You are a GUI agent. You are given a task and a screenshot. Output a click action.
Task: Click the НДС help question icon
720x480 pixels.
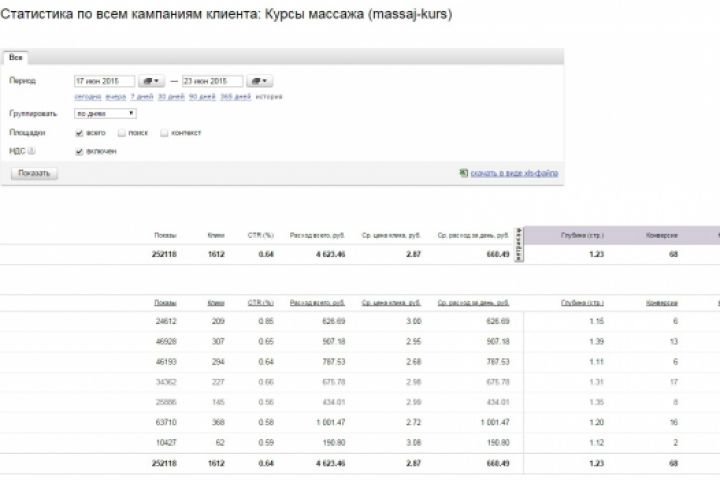pyautogui.click(x=31, y=151)
